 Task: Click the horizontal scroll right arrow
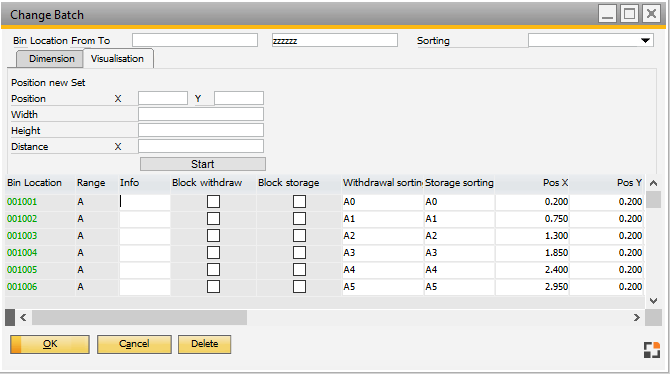click(637, 318)
